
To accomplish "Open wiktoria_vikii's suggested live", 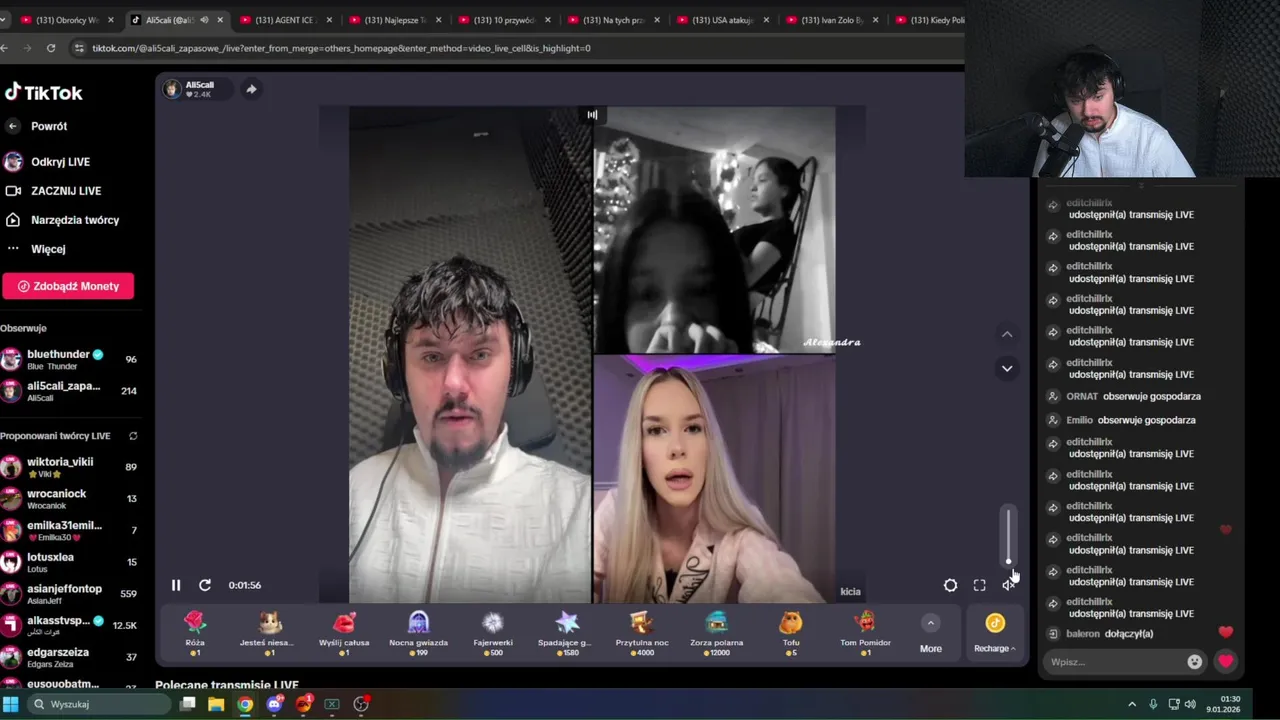I will 68,467.
